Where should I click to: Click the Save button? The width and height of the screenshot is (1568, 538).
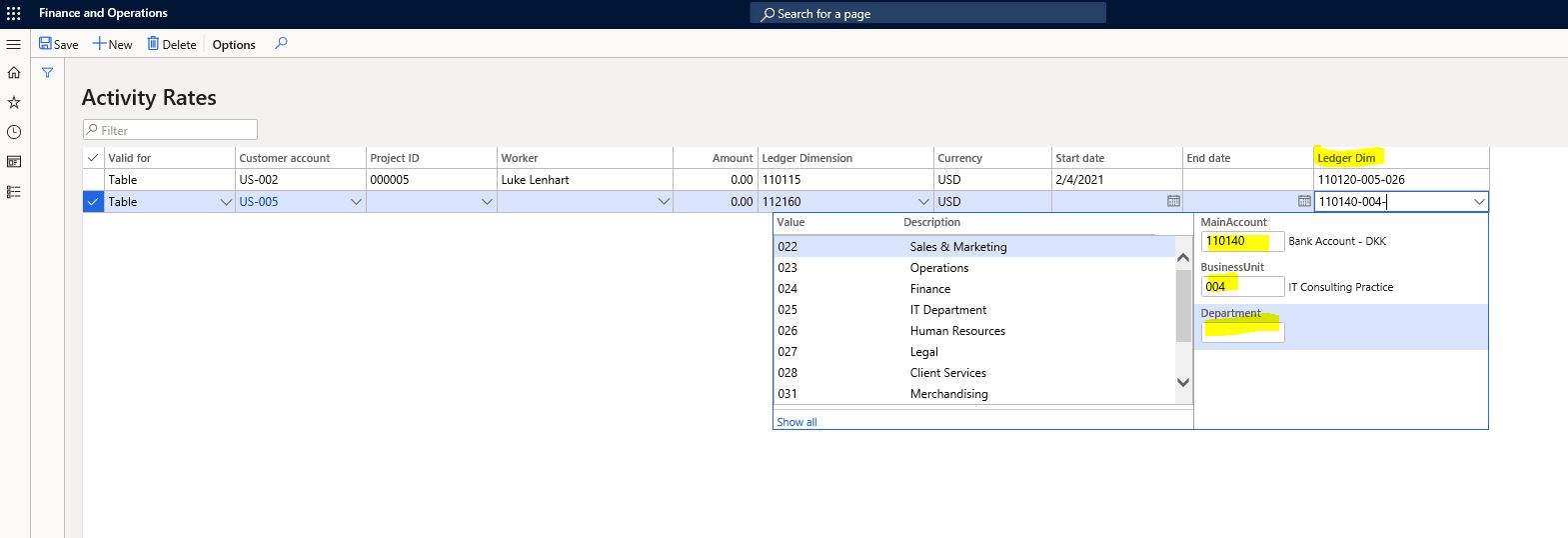point(58,44)
